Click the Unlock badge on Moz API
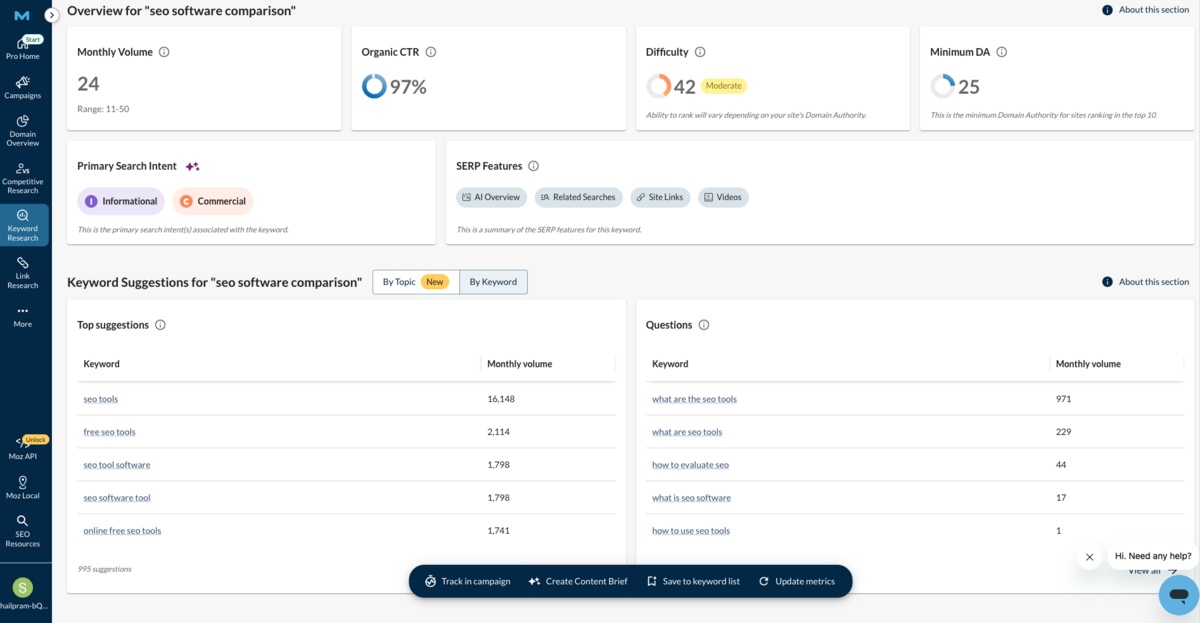 (36, 440)
